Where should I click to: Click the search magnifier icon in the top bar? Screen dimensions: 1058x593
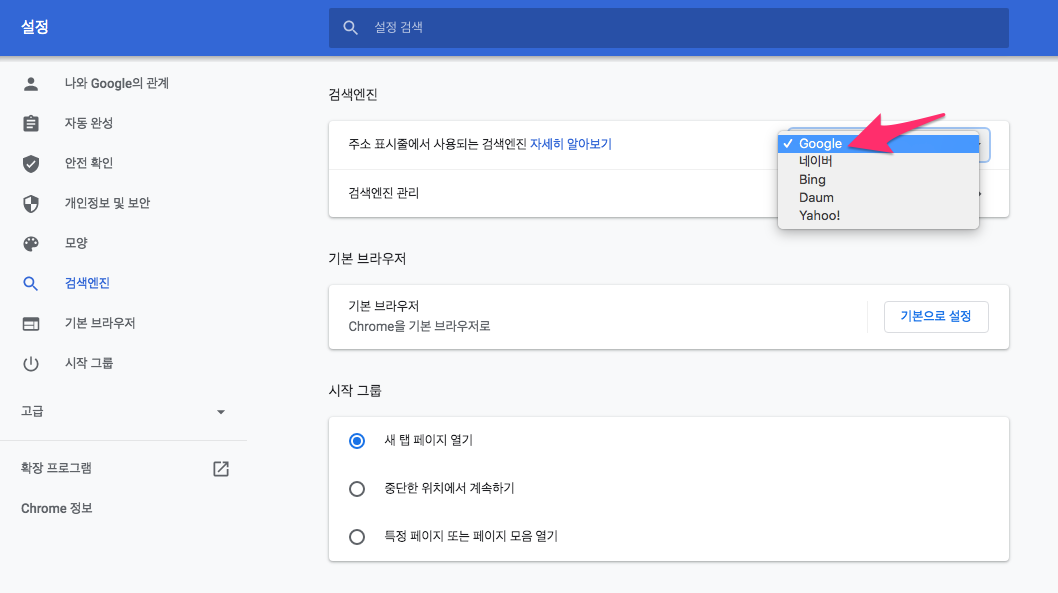pyautogui.click(x=350, y=28)
